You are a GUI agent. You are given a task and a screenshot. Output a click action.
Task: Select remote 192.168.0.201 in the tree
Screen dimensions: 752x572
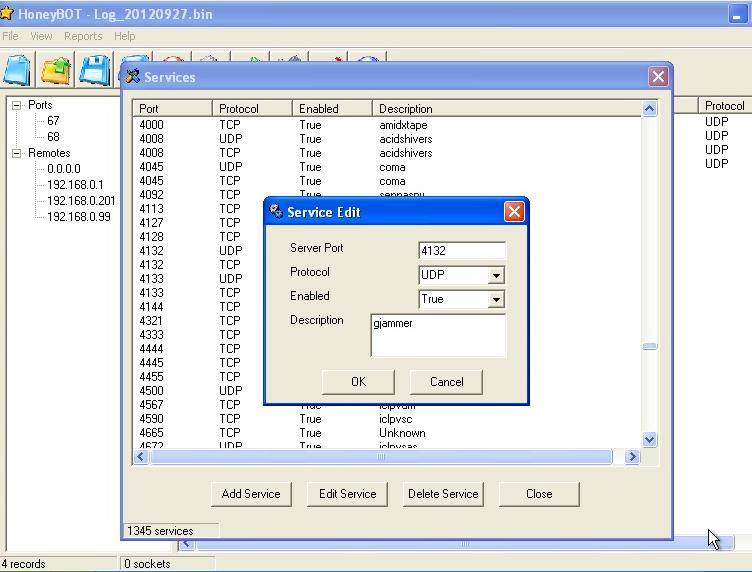coord(81,201)
